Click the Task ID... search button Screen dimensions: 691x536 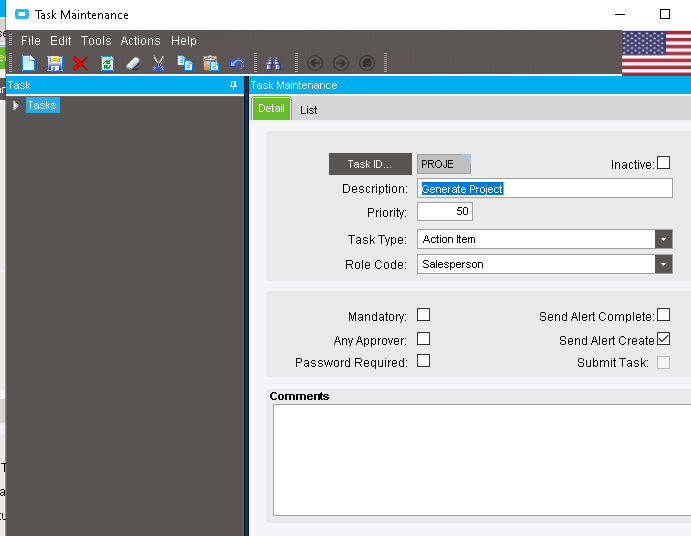[370, 164]
